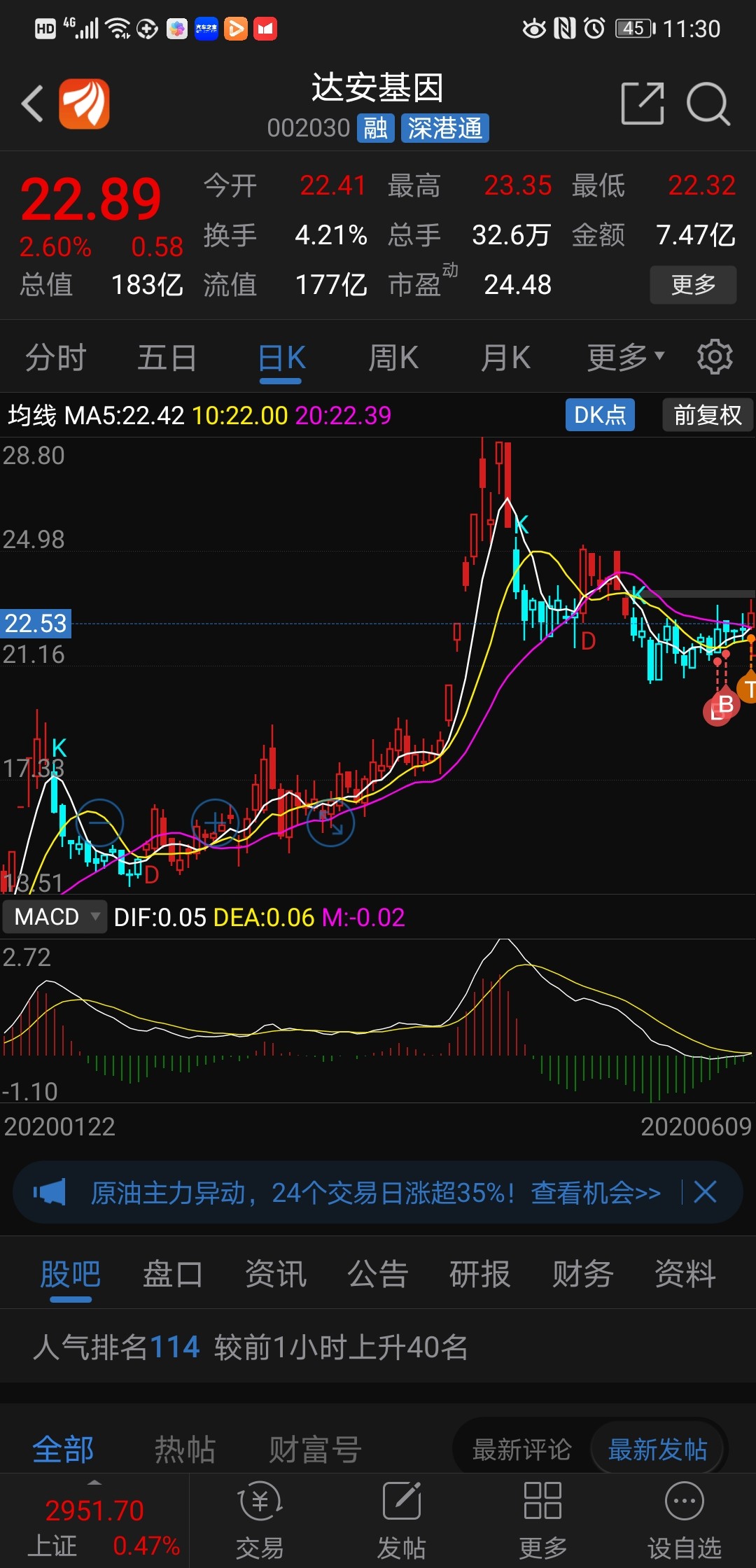Tap the red B buy marker on chart
The image size is (756, 1568).
pos(726,704)
